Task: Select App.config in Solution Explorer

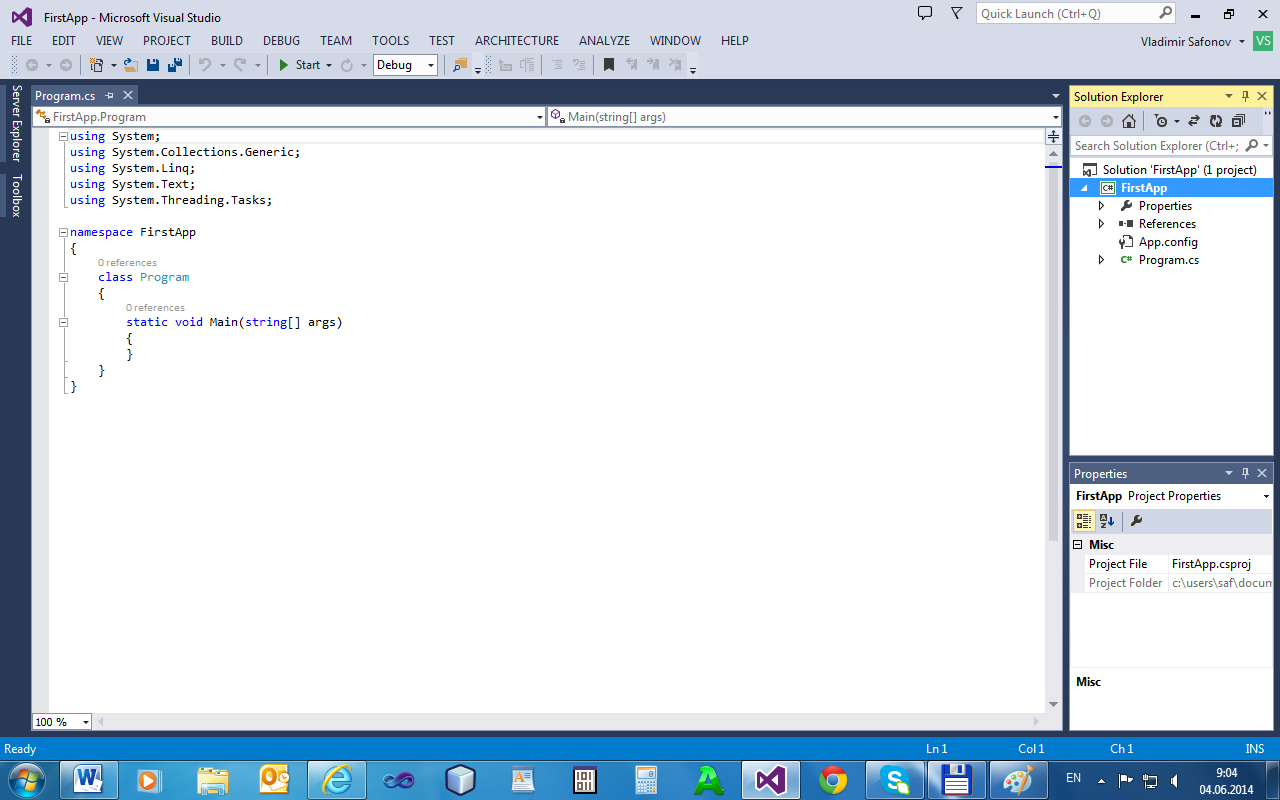Action: 1168,242
